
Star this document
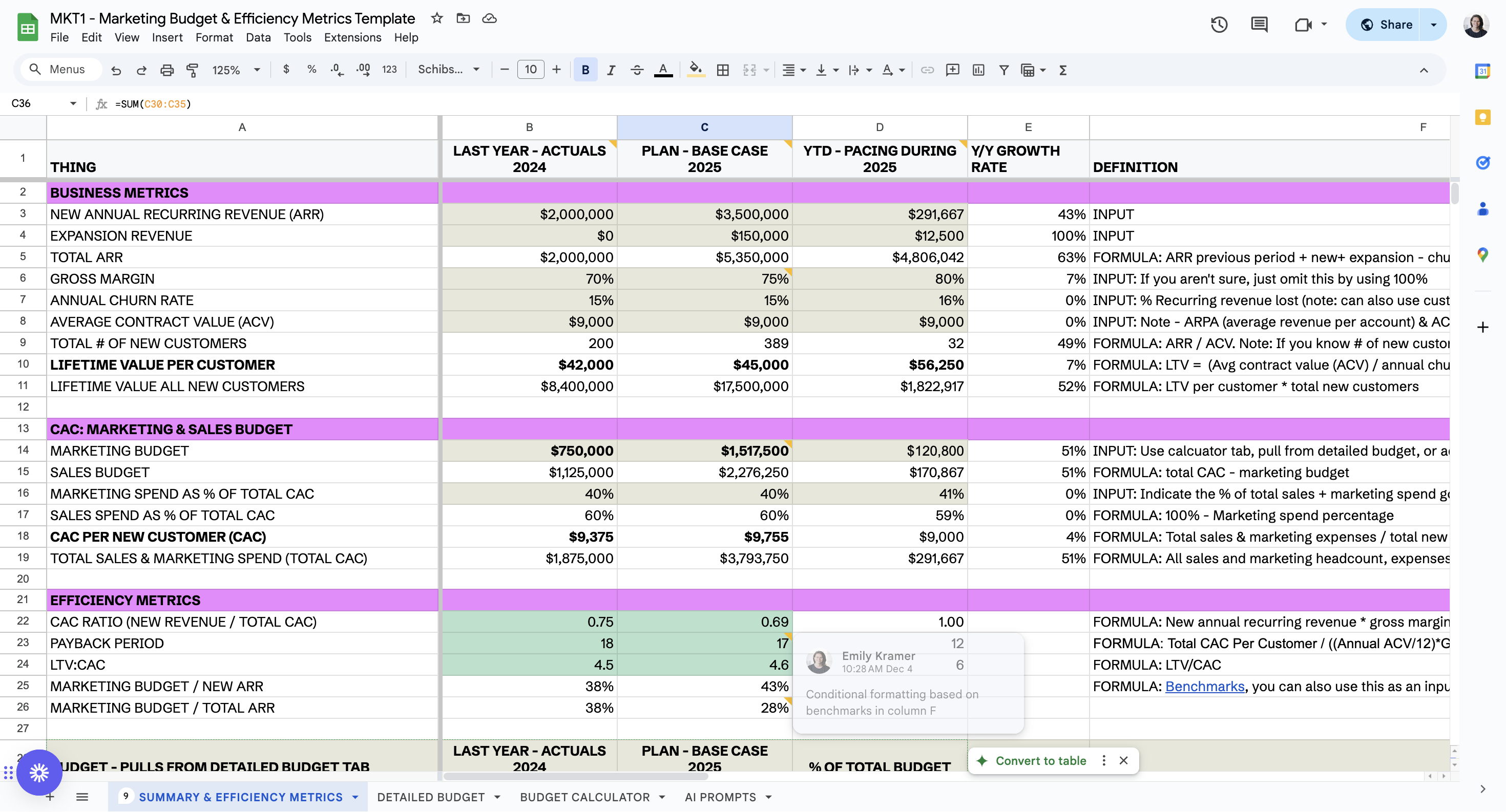pos(437,18)
